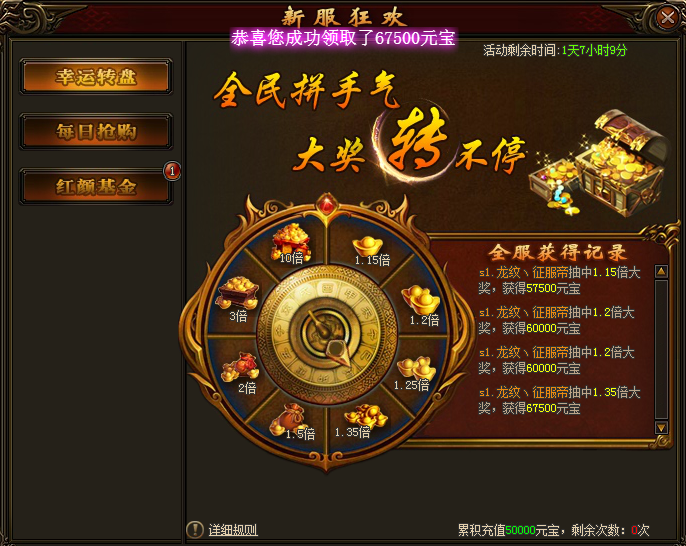Click the open treasure chest illustration
Screen dimensions: 686x546
tap(599, 163)
